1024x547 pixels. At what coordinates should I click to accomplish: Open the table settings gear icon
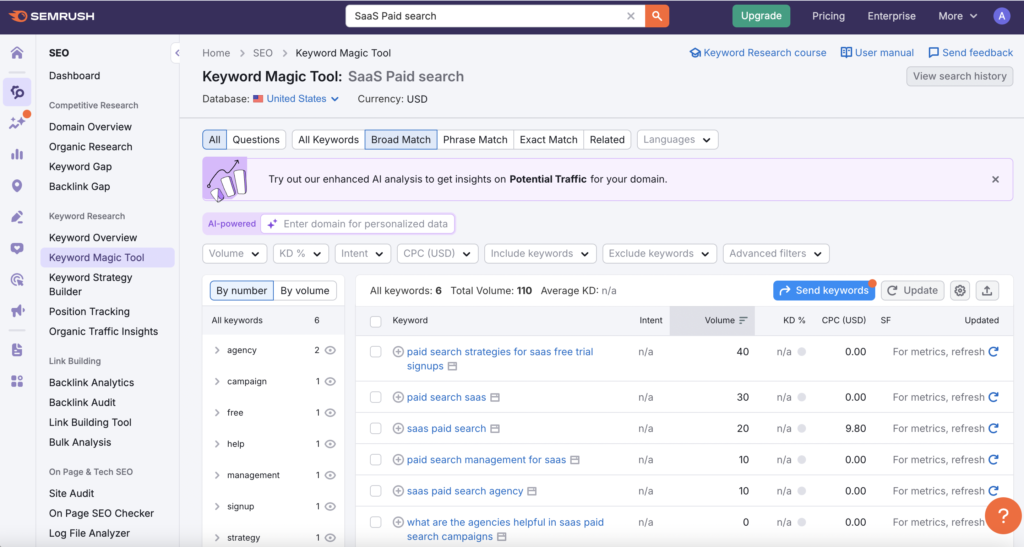coord(960,290)
